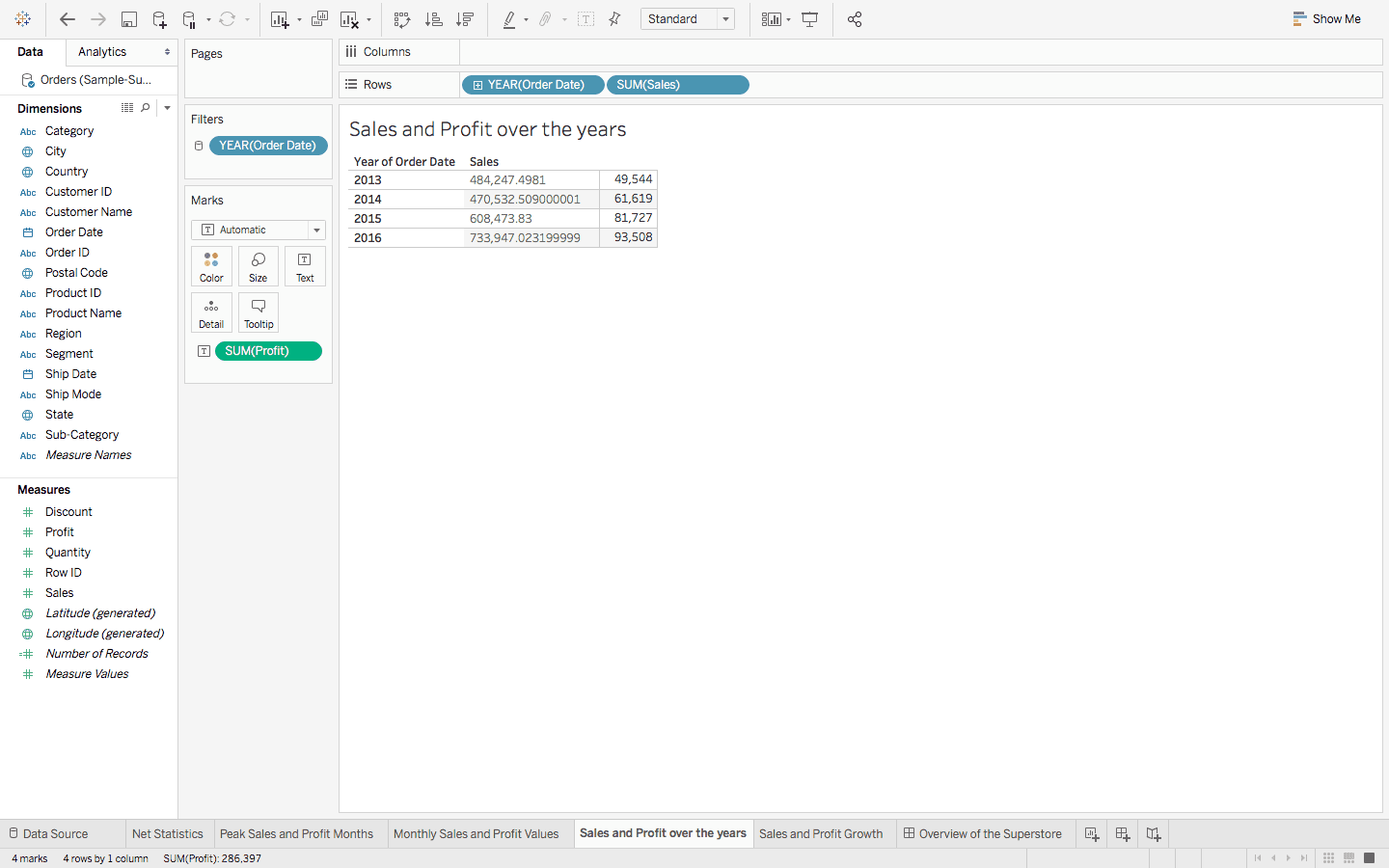Click the New story icon in tab bar
This screenshot has width=1389, height=868.
(x=1154, y=834)
